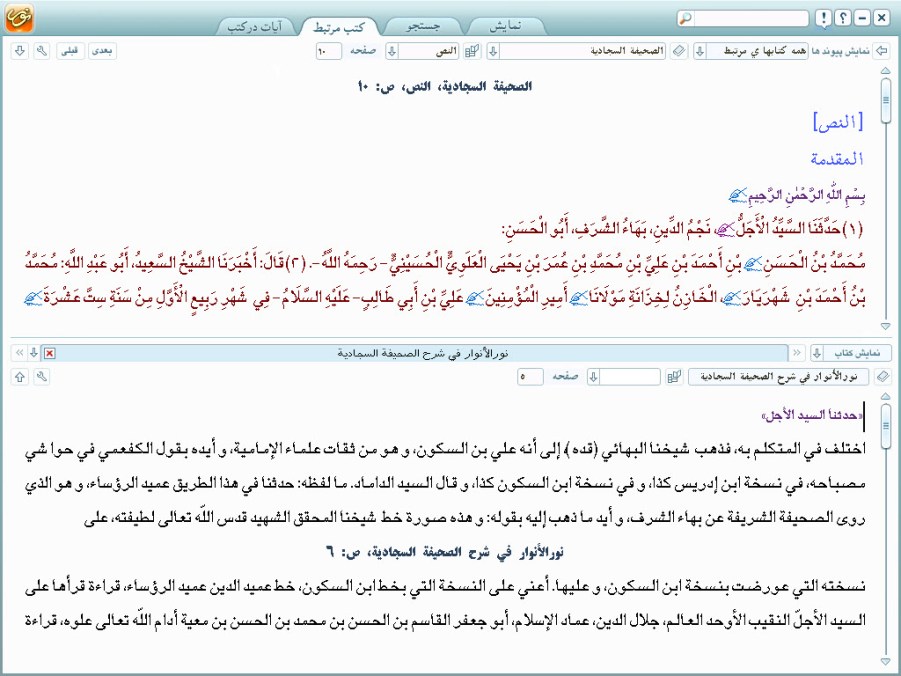901x676 pixels.
Task: Click the lower pane scrollbar thumb
Action: coord(885,426)
